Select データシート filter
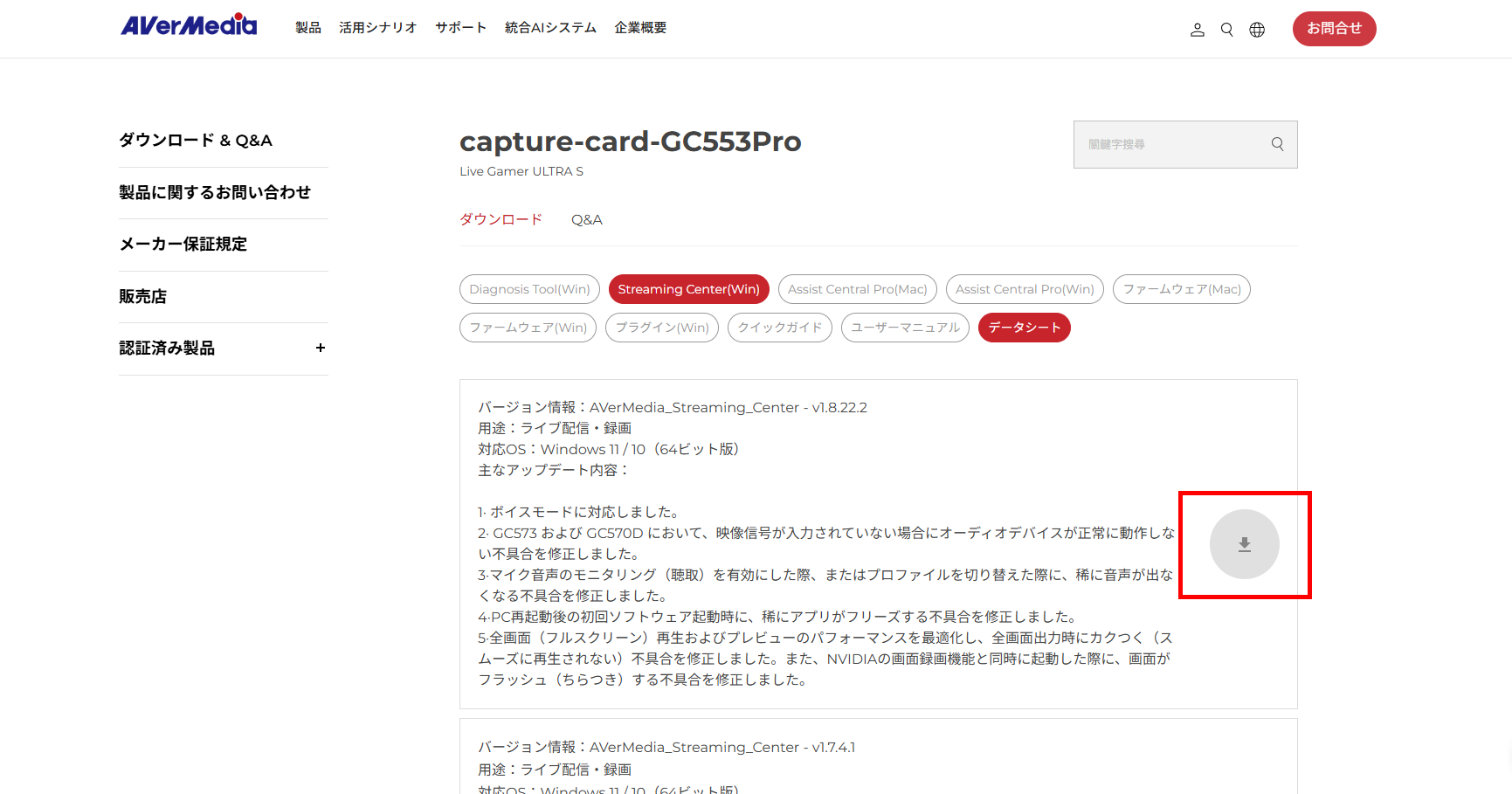 (1025, 328)
